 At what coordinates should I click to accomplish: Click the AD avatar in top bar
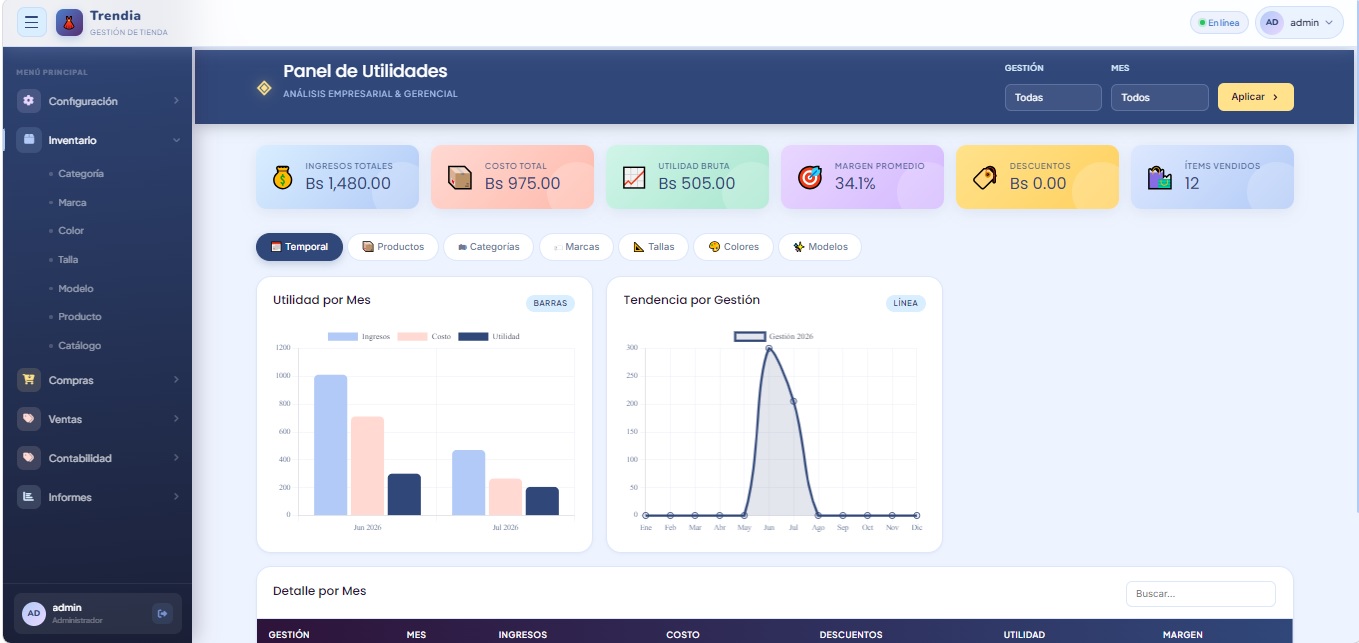(x=1272, y=22)
